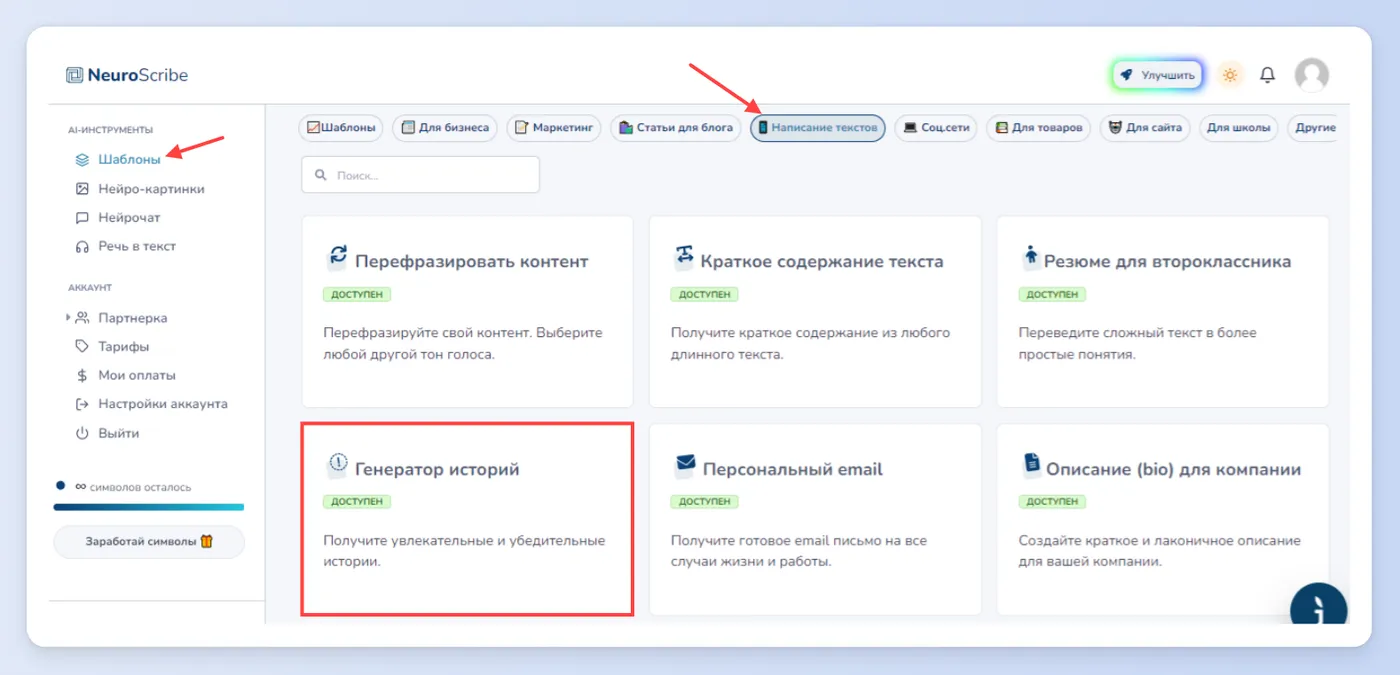Click the Нейрочат chat icon
Viewport: 1400px width, 675px height.
pos(83,217)
